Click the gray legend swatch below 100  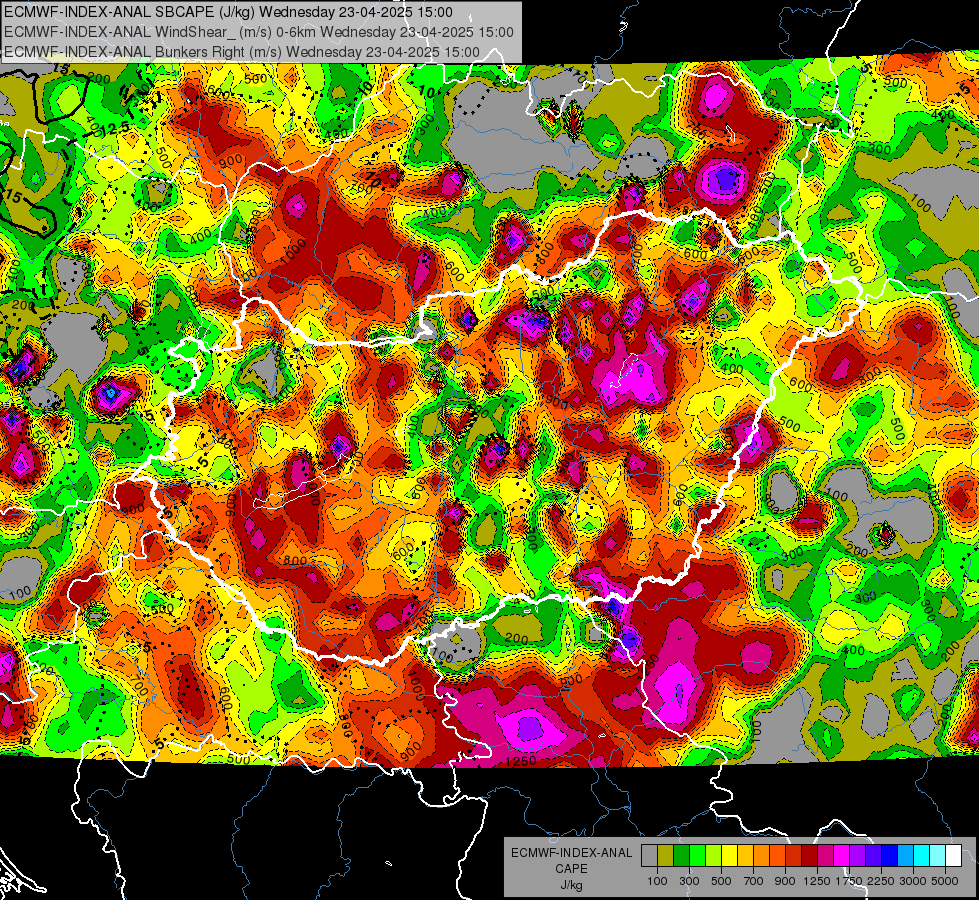pos(649,856)
